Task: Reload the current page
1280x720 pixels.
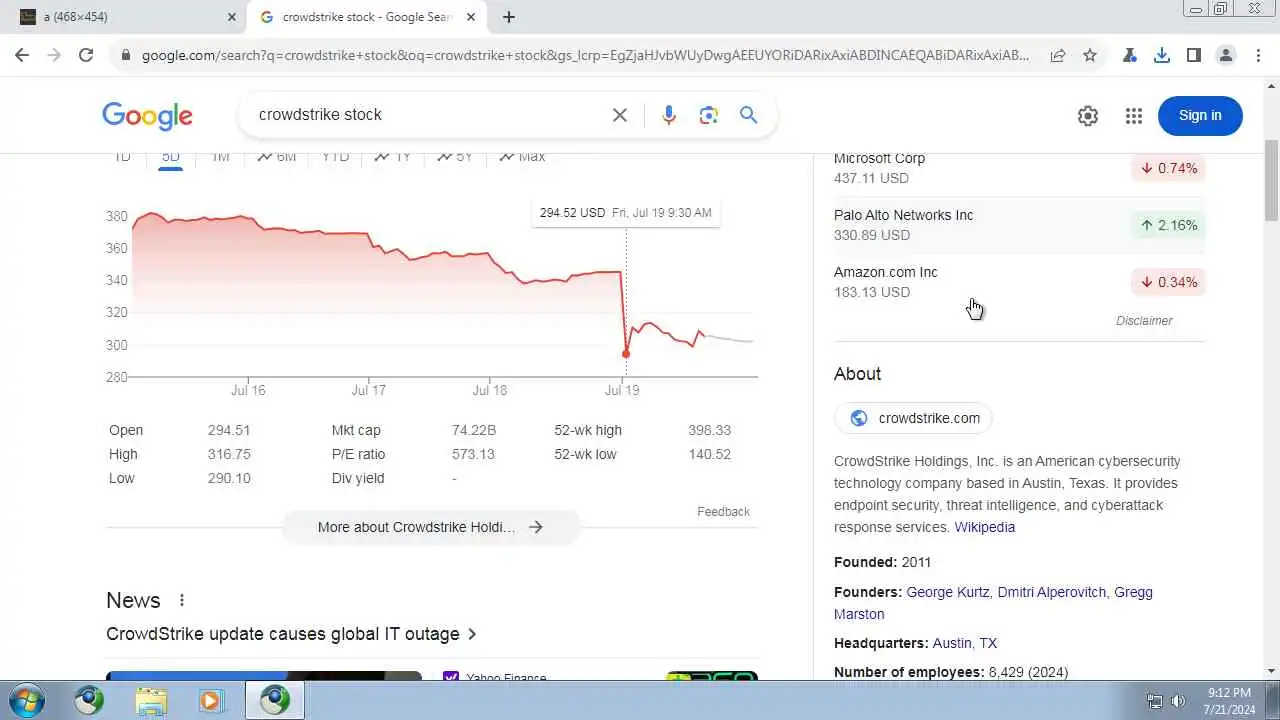Action: [x=86, y=56]
